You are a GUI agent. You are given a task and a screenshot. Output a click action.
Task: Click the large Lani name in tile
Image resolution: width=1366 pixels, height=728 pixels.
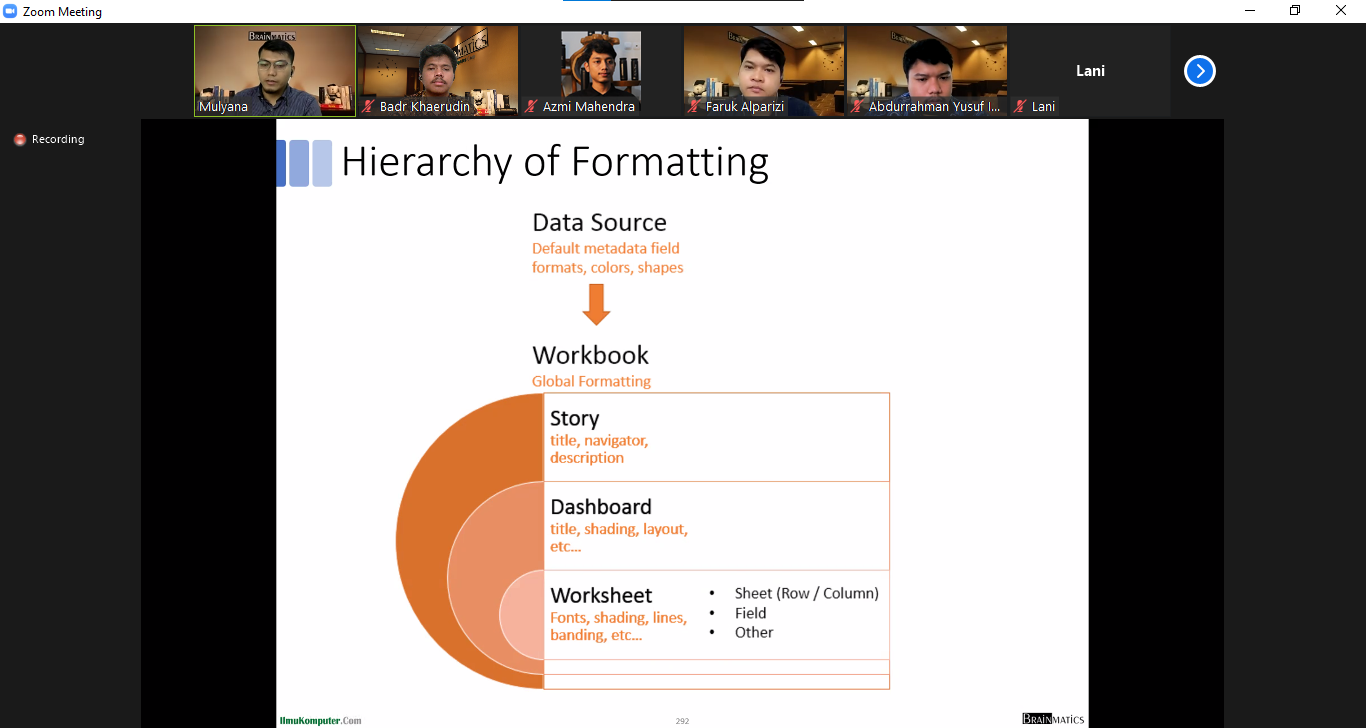pos(1090,71)
